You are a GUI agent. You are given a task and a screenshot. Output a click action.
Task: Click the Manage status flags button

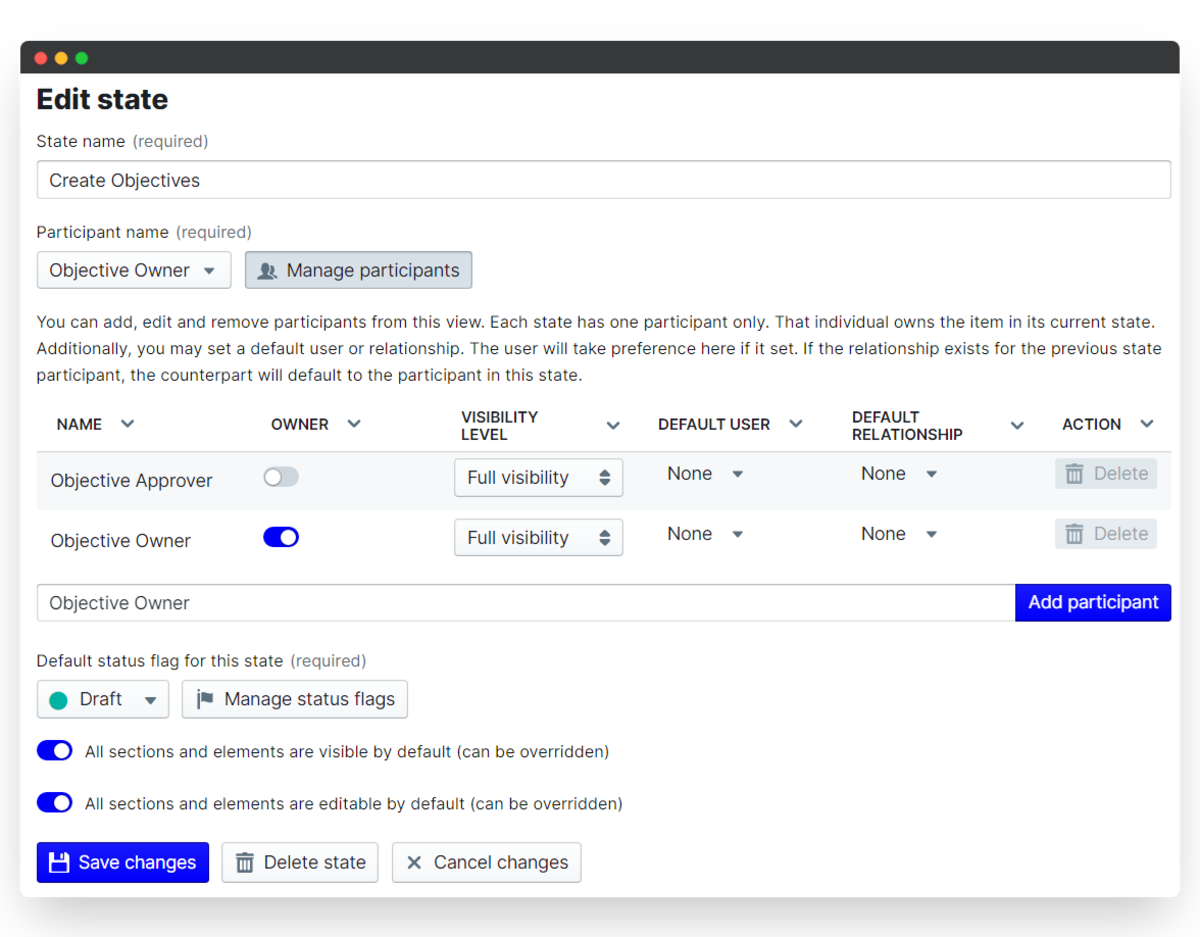[295, 699]
